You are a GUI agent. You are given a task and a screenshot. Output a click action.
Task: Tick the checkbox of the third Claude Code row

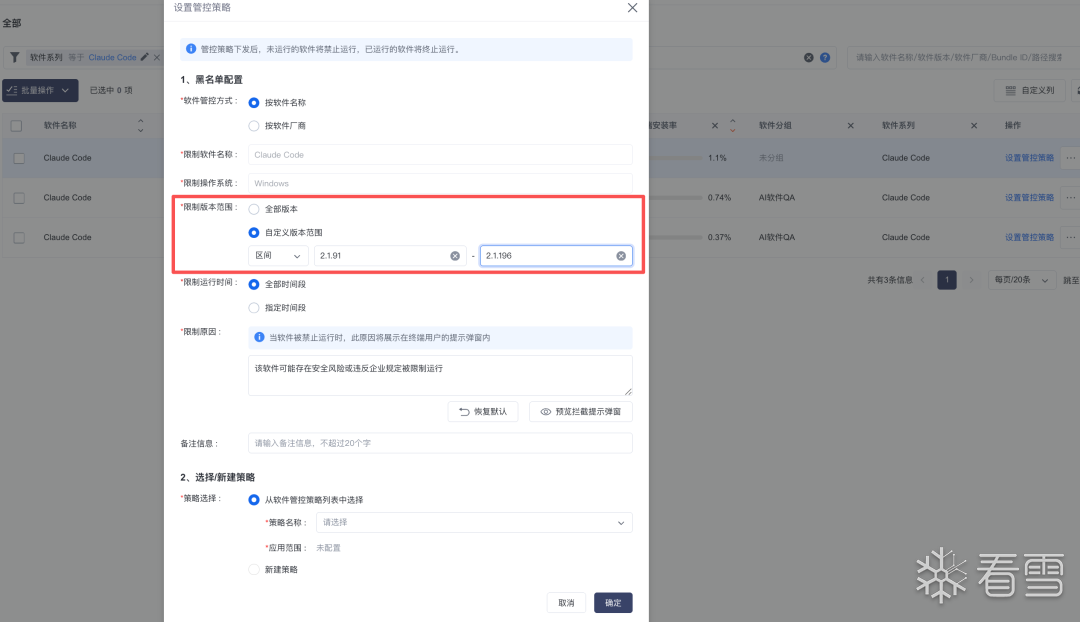[19, 238]
